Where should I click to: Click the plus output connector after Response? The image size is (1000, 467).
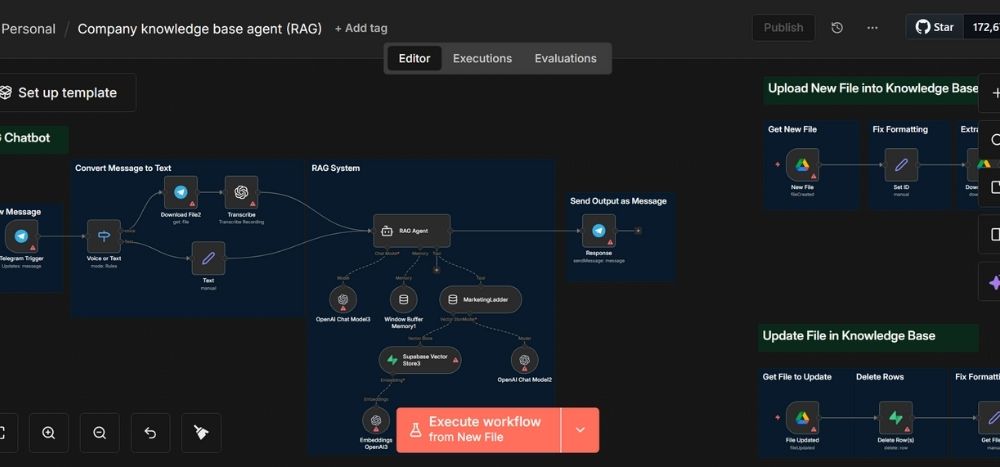638,231
